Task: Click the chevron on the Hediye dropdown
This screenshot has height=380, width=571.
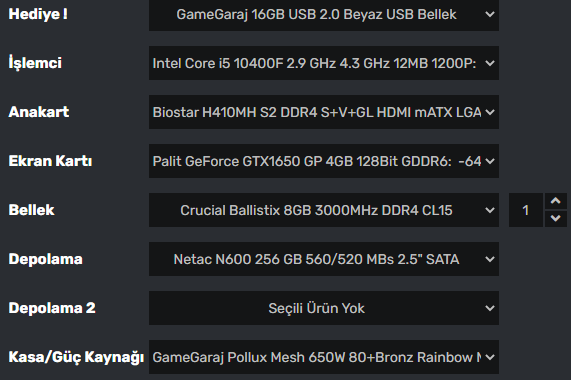Action: point(490,15)
